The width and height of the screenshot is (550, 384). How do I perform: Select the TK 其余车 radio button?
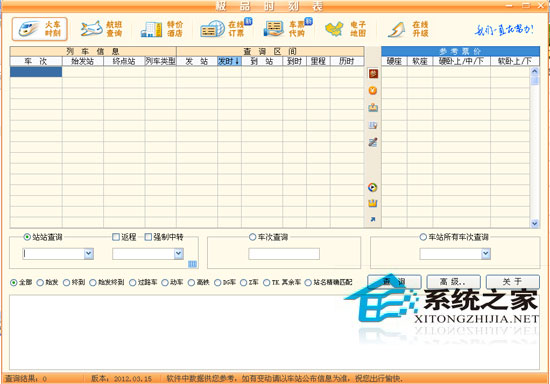(x=267, y=282)
